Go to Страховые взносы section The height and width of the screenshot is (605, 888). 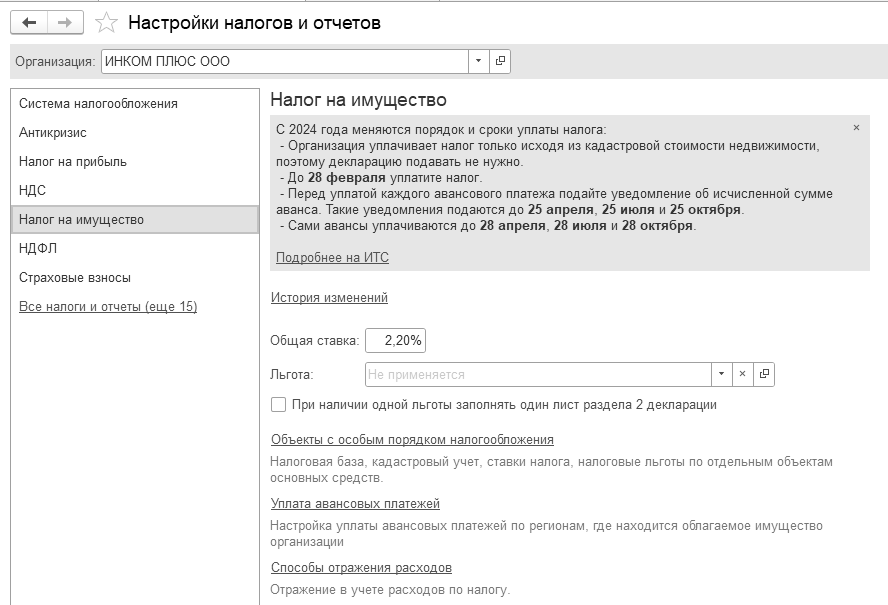point(75,278)
